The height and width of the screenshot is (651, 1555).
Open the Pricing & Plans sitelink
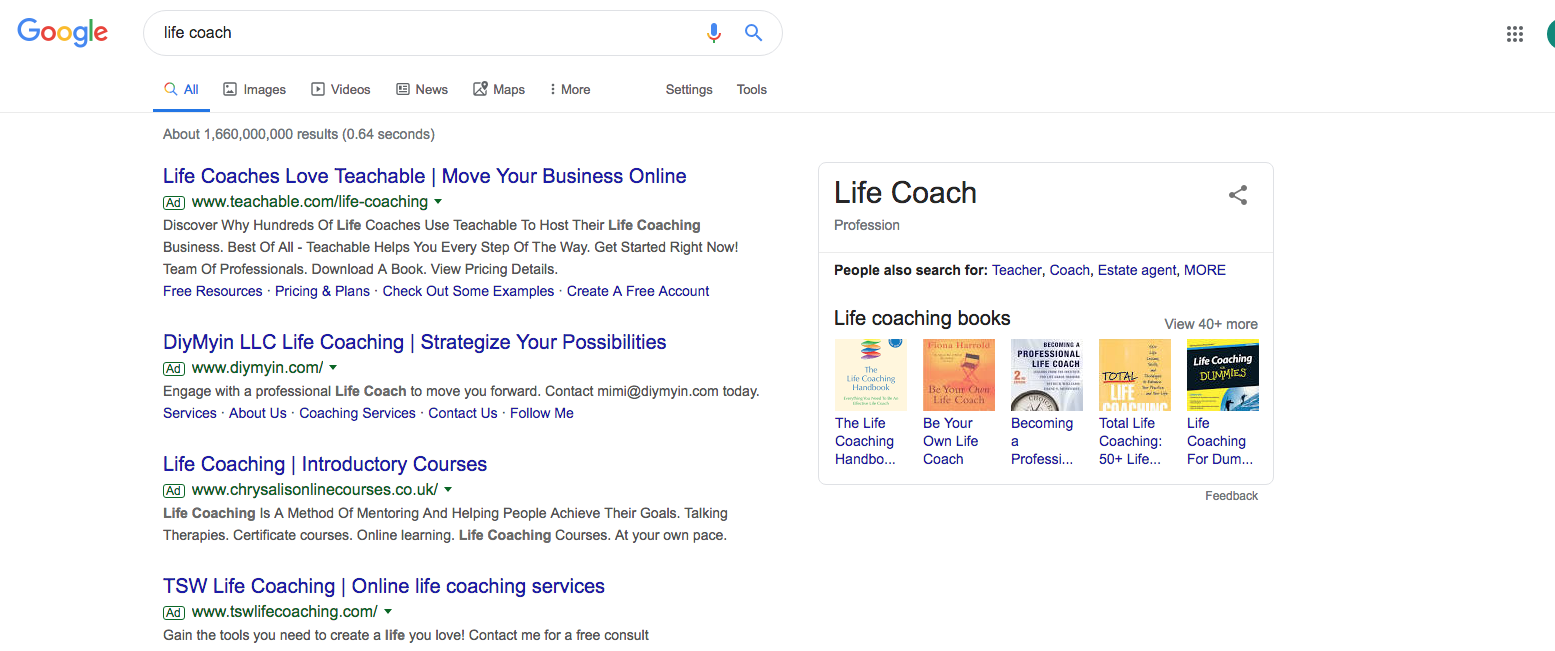[322, 291]
